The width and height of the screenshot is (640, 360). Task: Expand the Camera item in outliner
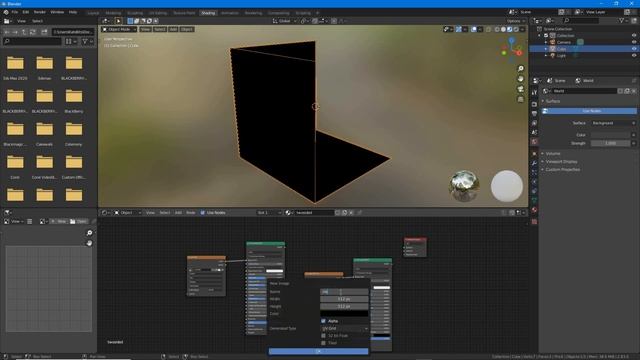546,42
